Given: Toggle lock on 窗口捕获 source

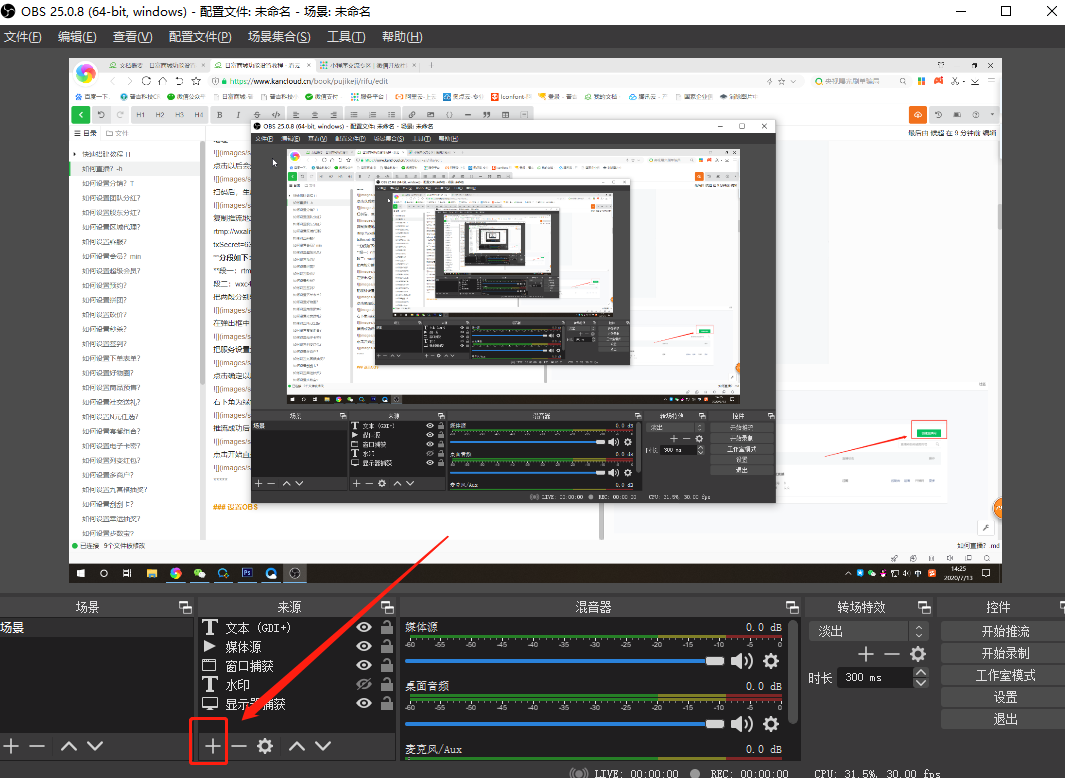Looking at the screenshot, I should tap(386, 665).
